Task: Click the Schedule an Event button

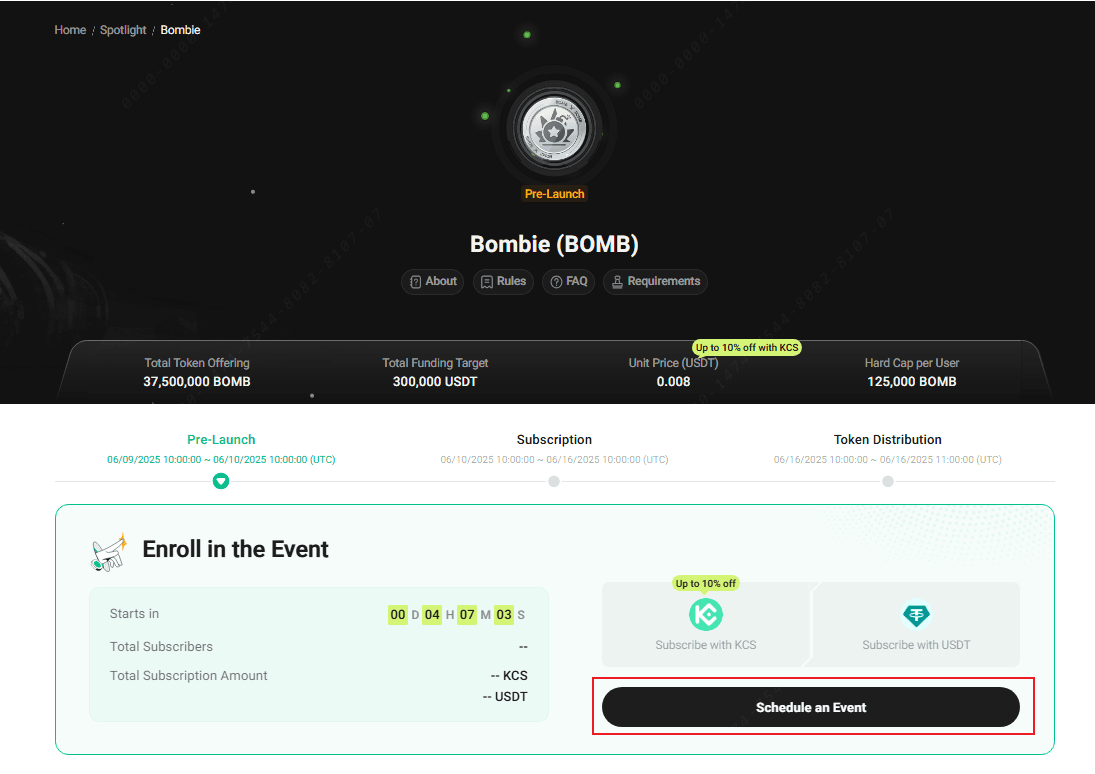Action: point(811,707)
